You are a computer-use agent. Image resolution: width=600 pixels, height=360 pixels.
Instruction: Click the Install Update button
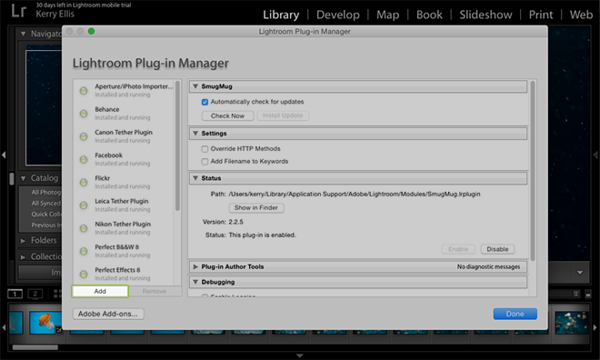283,116
